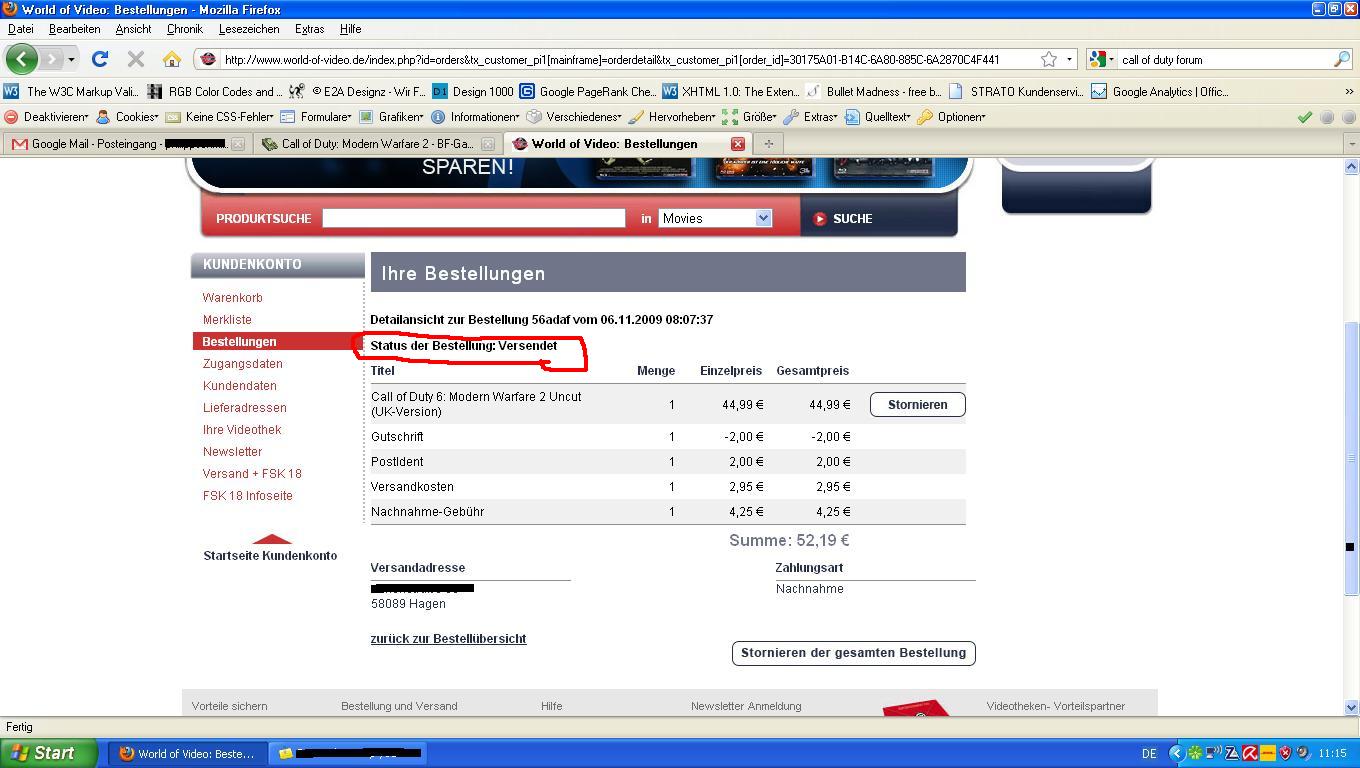The image size is (1360, 768).
Task: Follow zurück zur Bestellübersicht link
Action: point(448,639)
